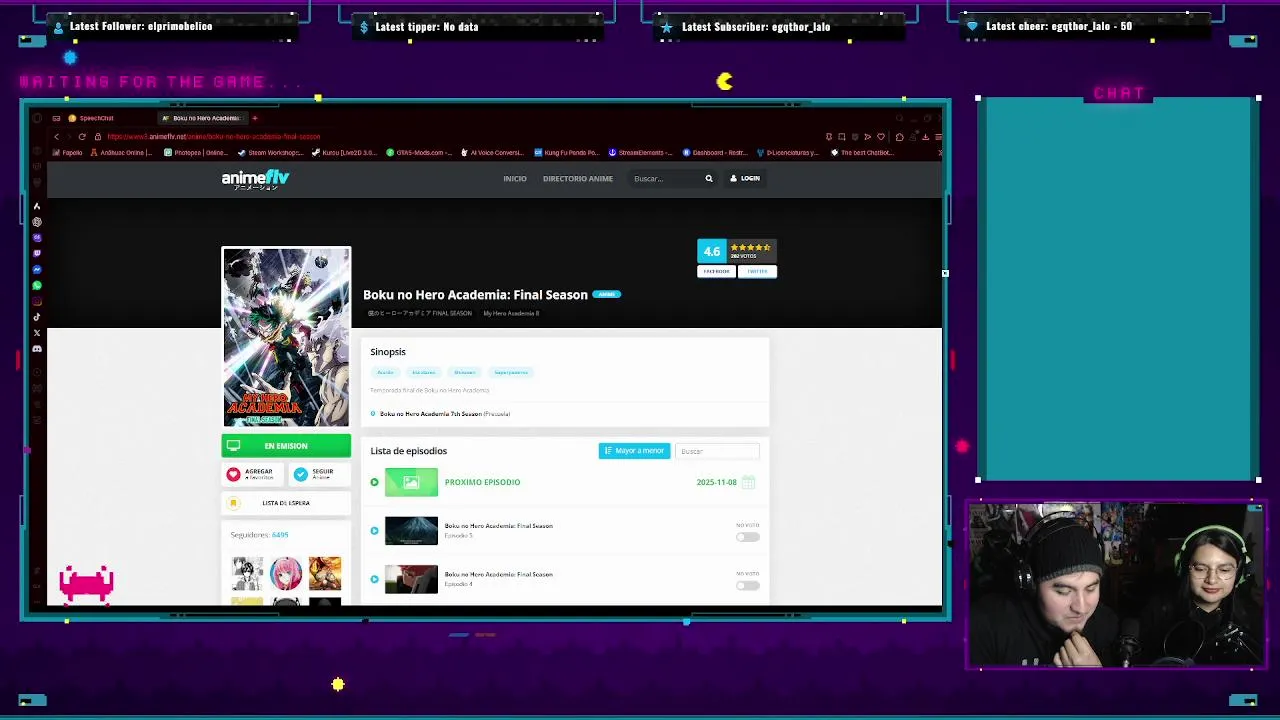
Task: Open the Steam Workshop bookmark
Action: (270, 153)
